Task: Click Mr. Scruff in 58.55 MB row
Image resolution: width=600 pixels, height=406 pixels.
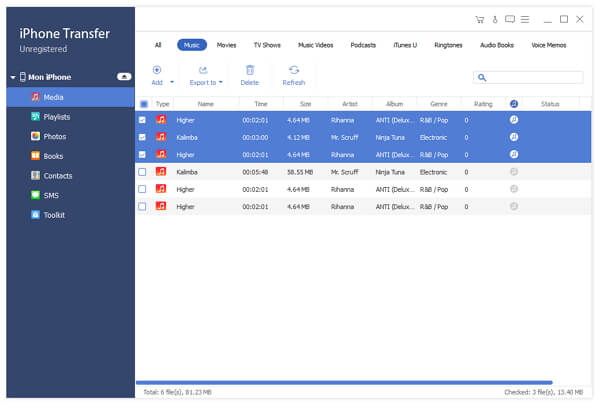Action: point(344,172)
